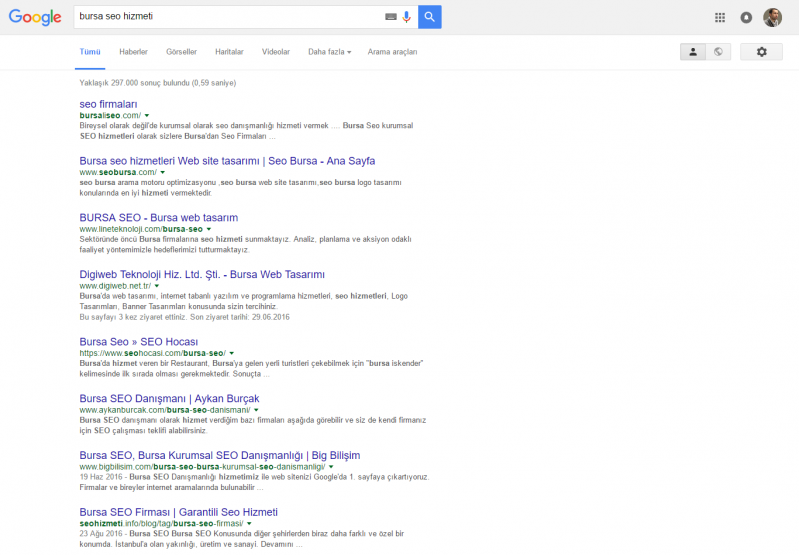Open 'Bursa SEO, Bursa Kurumsal SEO Danışmanlığı' result
The height and width of the screenshot is (555, 799).
(x=220, y=455)
